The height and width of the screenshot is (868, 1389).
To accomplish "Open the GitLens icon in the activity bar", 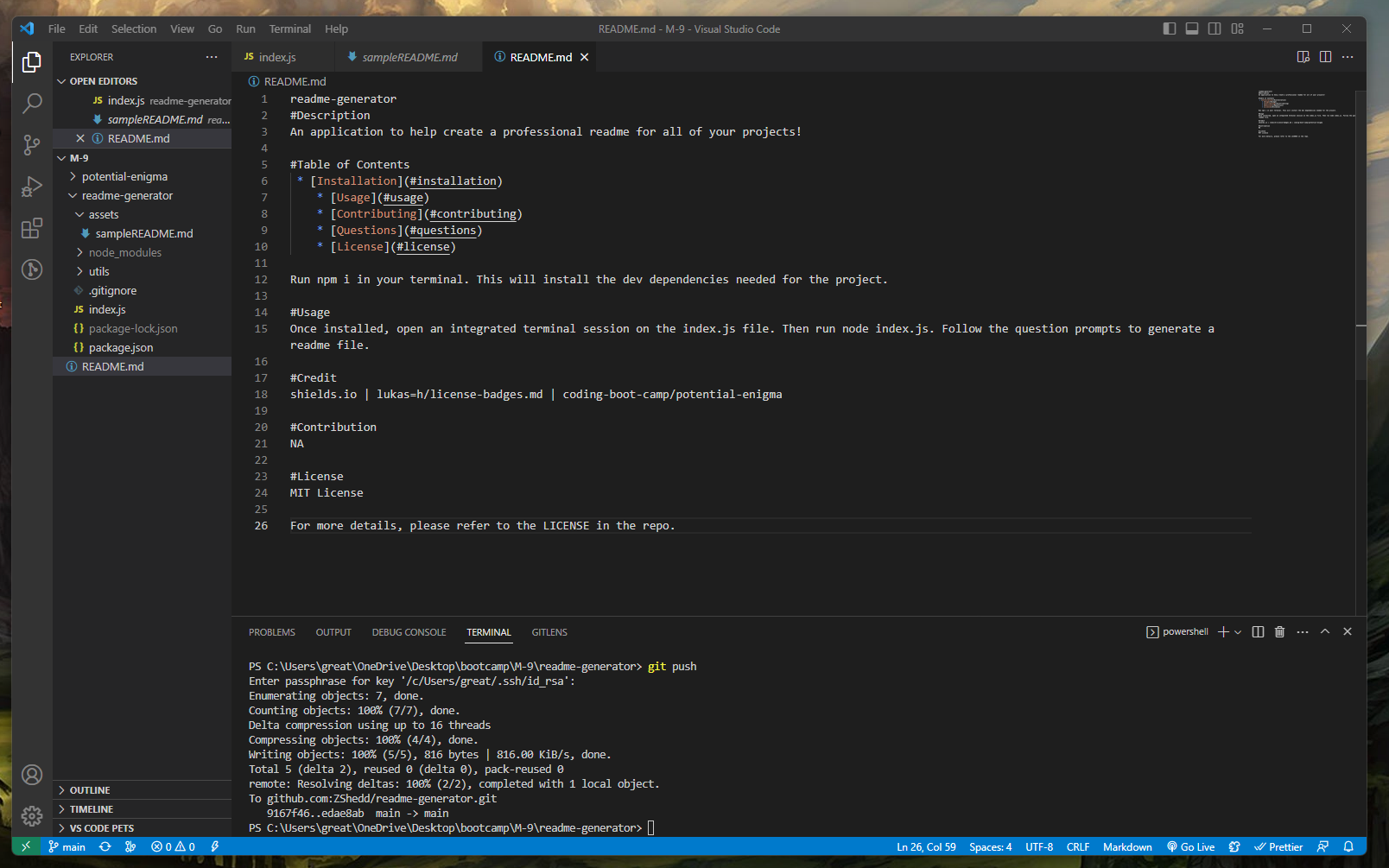I will [32, 269].
